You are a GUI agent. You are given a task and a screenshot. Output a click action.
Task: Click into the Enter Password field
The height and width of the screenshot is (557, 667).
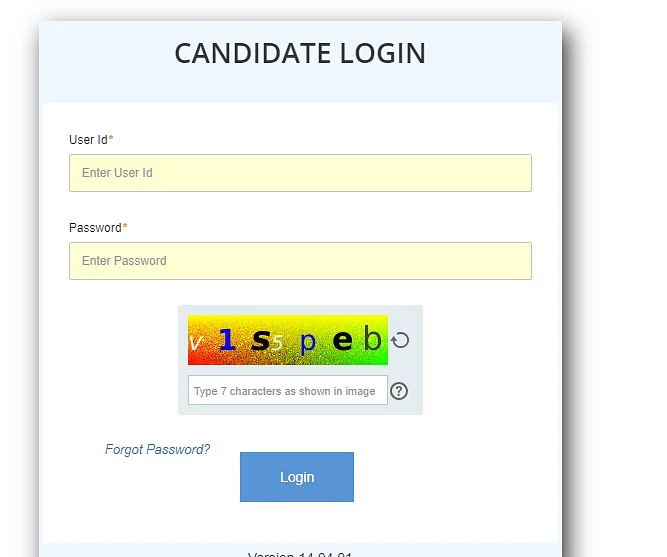pos(300,261)
